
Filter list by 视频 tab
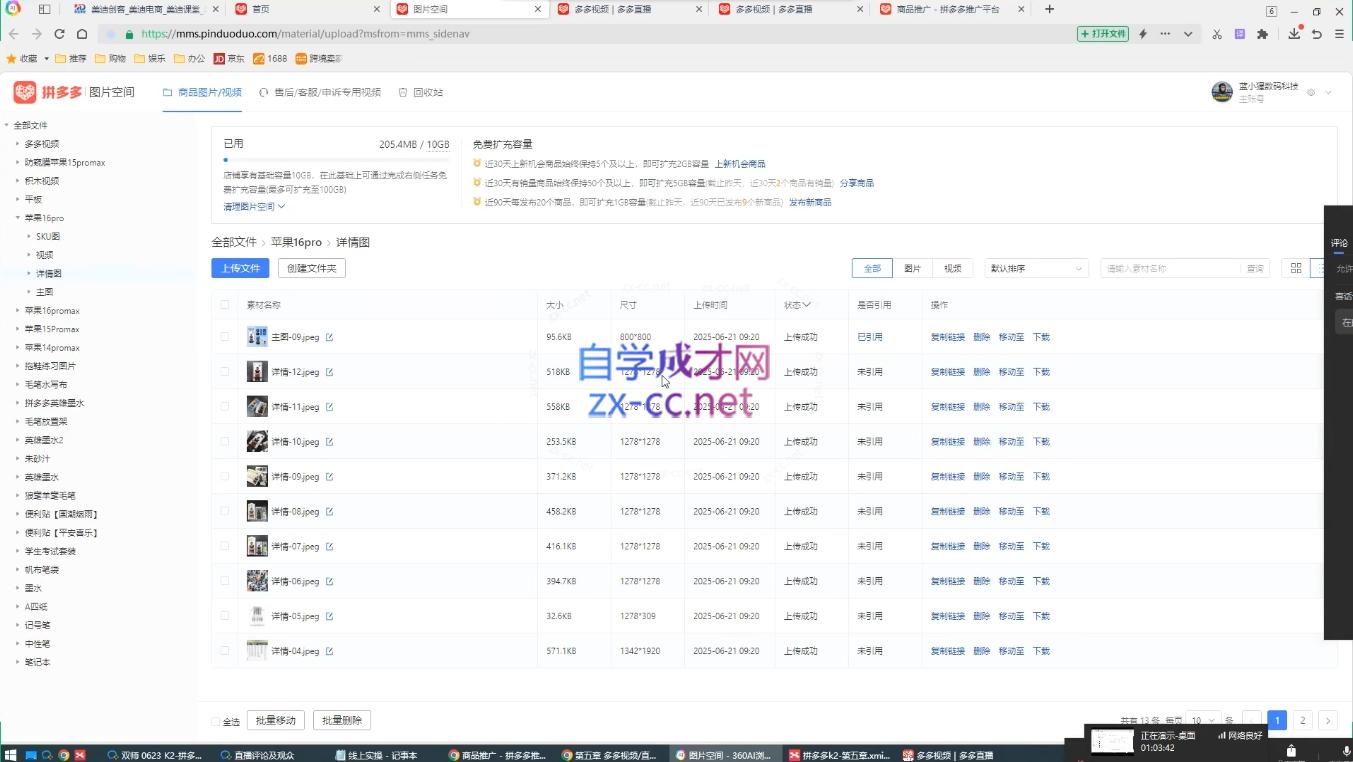coord(952,268)
